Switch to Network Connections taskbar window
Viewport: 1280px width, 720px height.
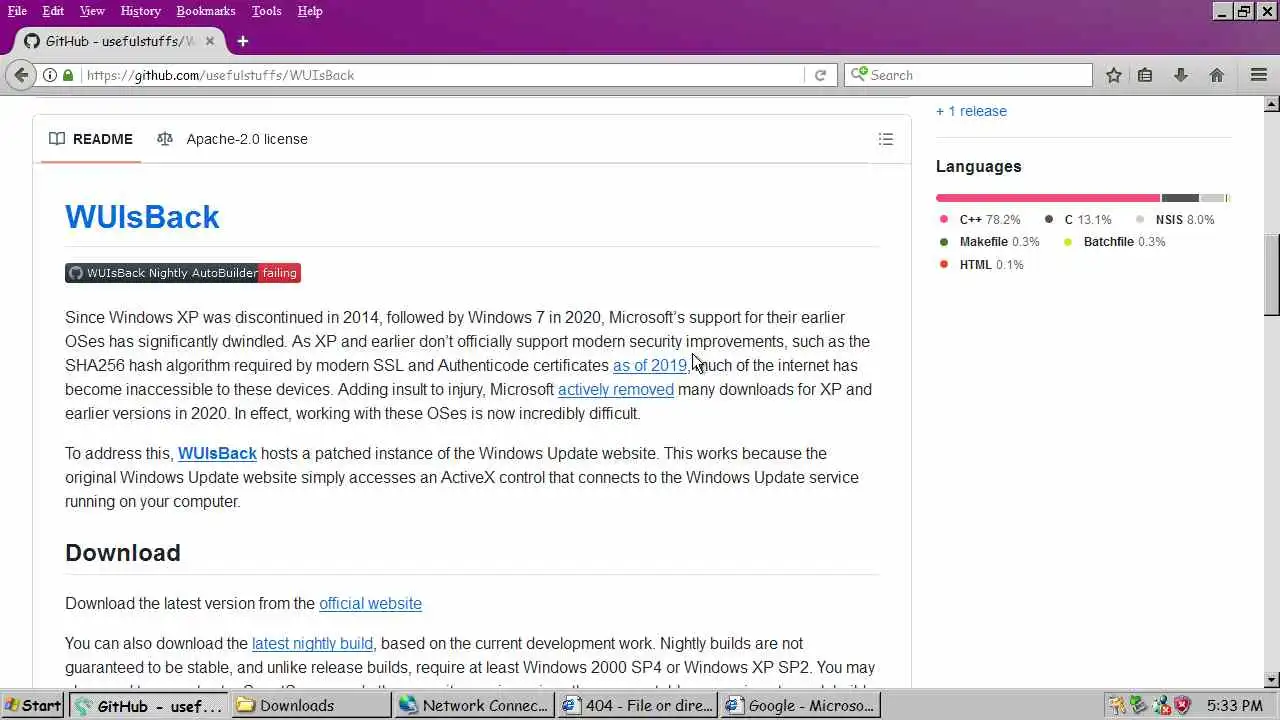coord(474,705)
